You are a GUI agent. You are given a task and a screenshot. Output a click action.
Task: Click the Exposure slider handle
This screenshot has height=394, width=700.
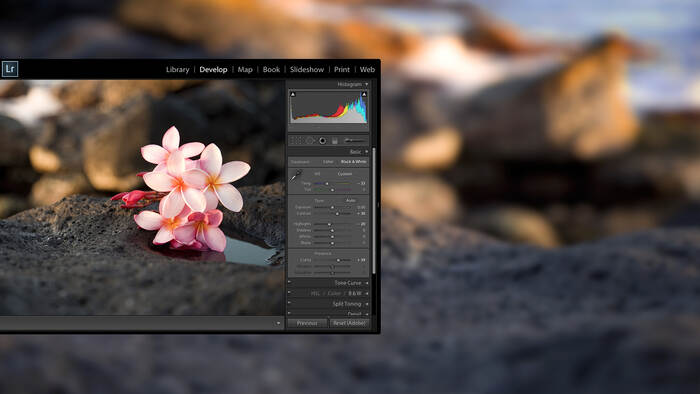(x=332, y=207)
